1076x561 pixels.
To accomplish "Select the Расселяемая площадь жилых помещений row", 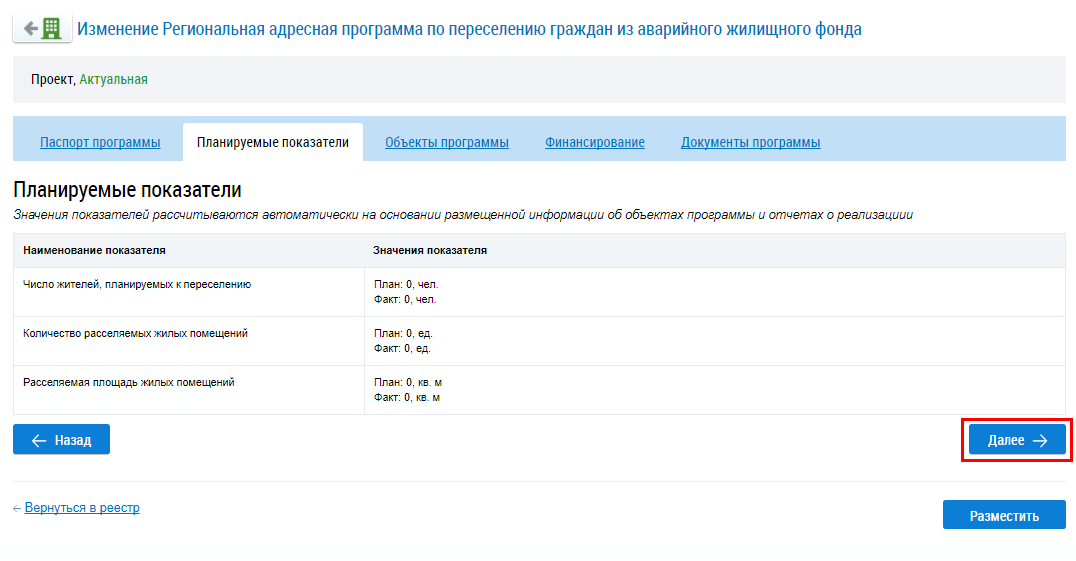I will click(x=128, y=382).
